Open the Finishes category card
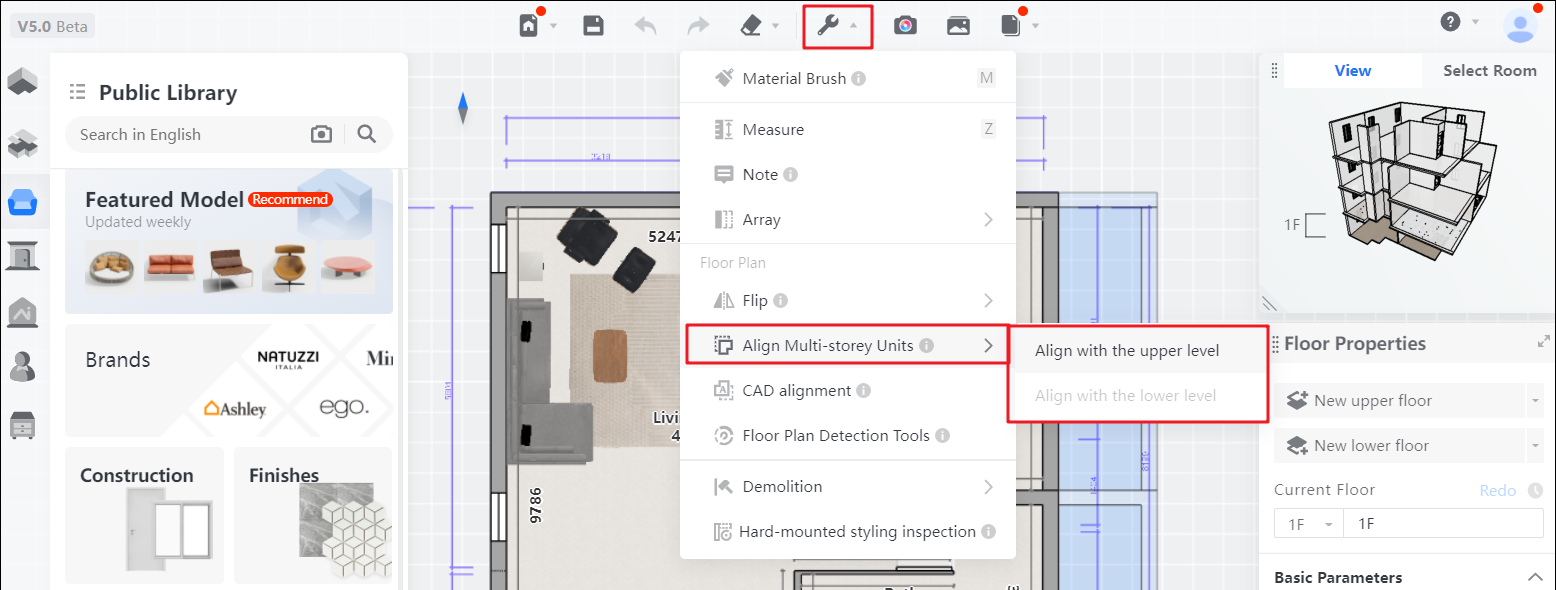1556x590 pixels. coord(313,515)
